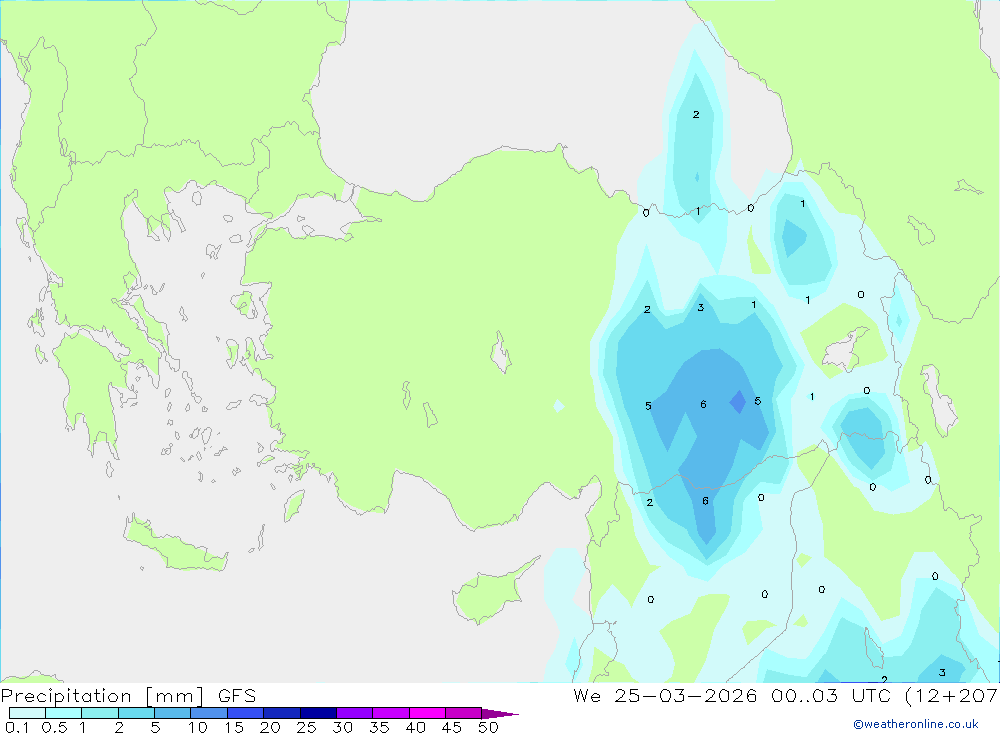
Task: Click the purple arrow tip above 50 mm
Action: coord(499,713)
